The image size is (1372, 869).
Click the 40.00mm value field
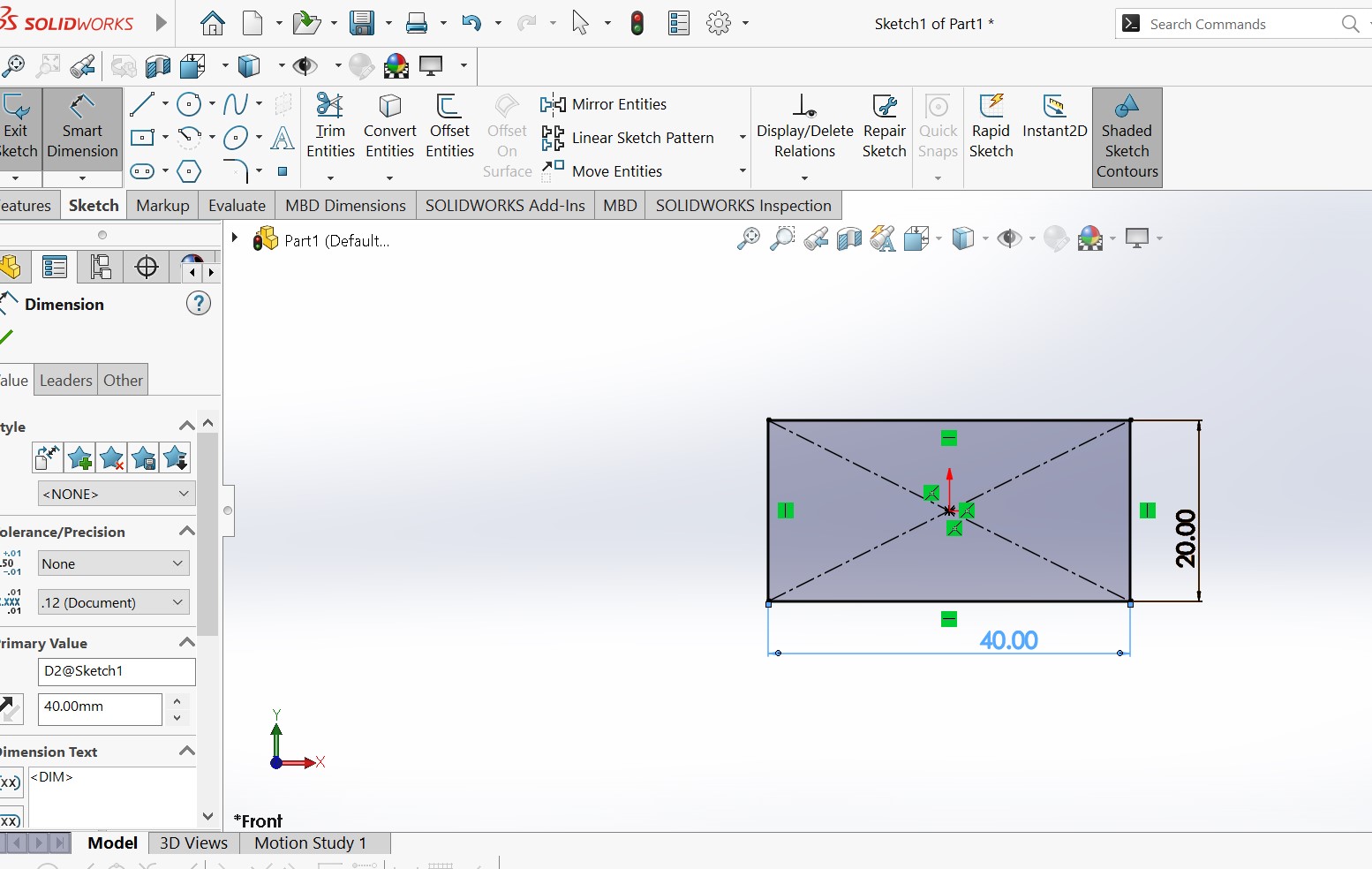pyautogui.click(x=100, y=707)
